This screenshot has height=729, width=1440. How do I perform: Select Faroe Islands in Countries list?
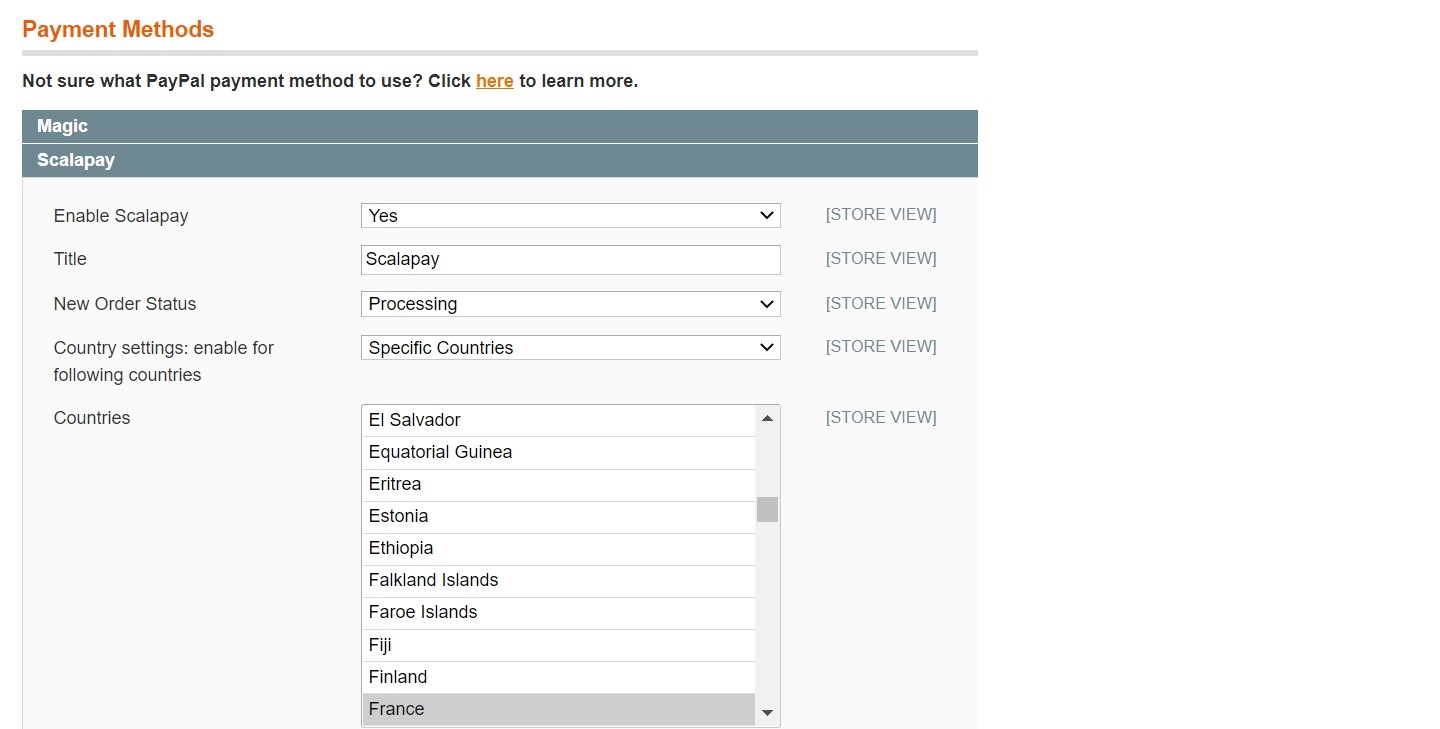tap(559, 612)
